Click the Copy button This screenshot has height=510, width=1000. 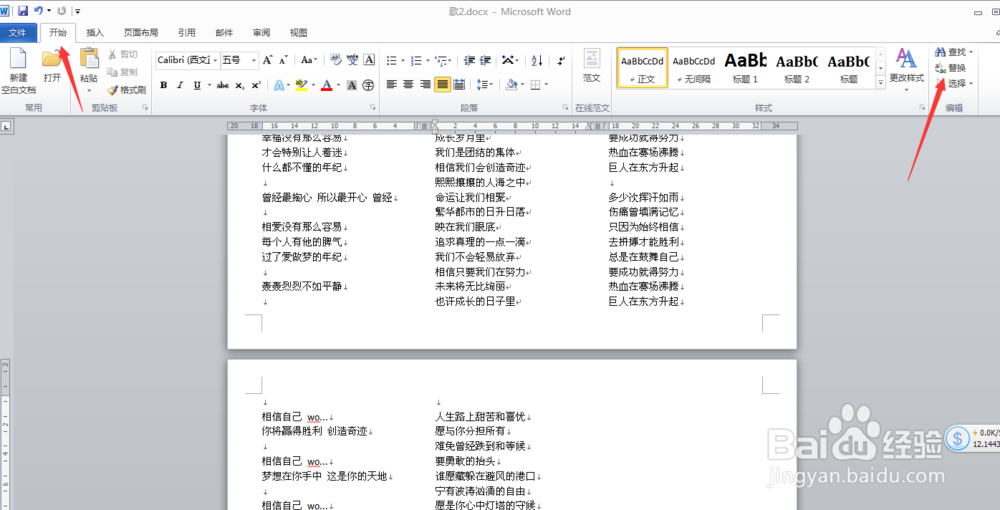(122, 72)
